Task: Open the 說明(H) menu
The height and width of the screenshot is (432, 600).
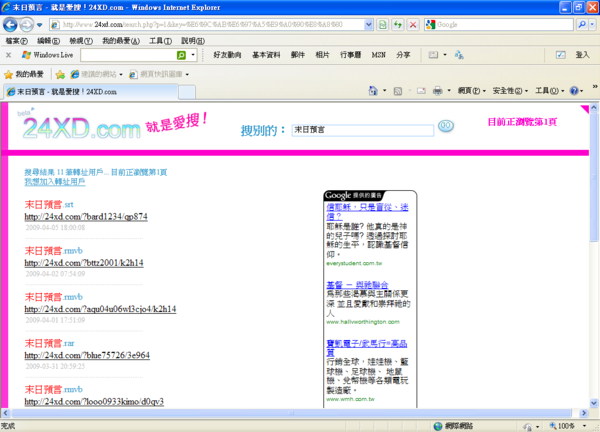Action: click(193, 41)
